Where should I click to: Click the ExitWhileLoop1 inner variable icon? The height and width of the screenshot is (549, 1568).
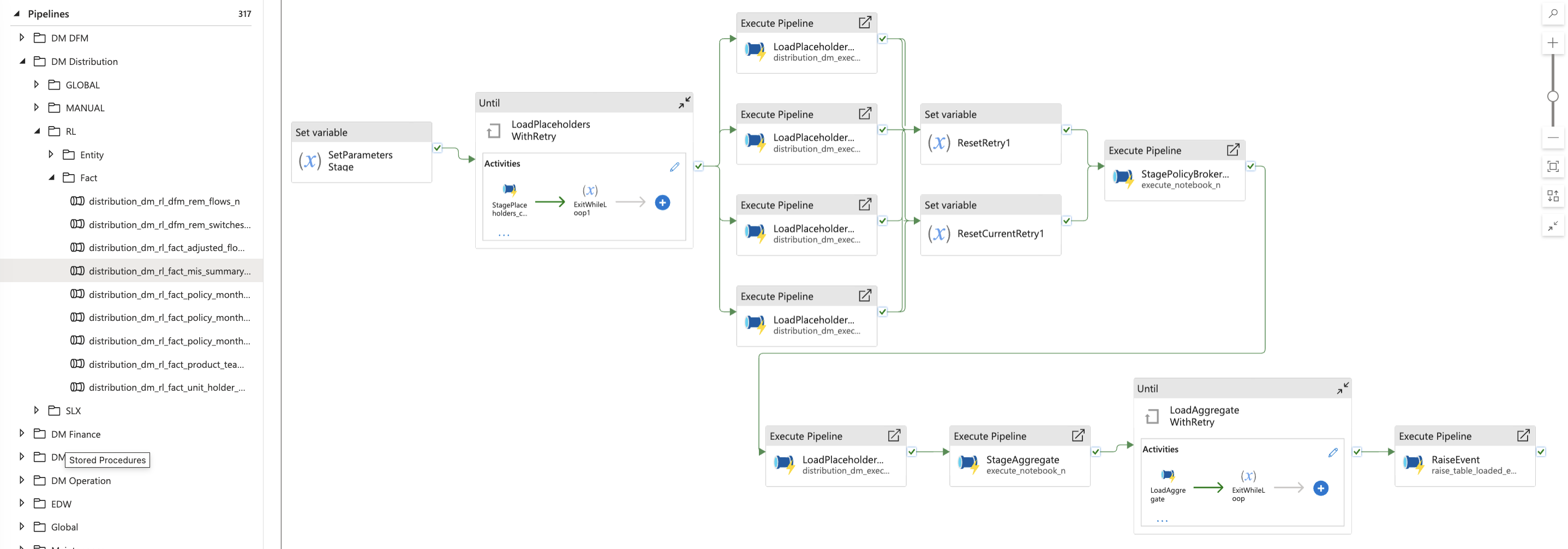tap(590, 190)
